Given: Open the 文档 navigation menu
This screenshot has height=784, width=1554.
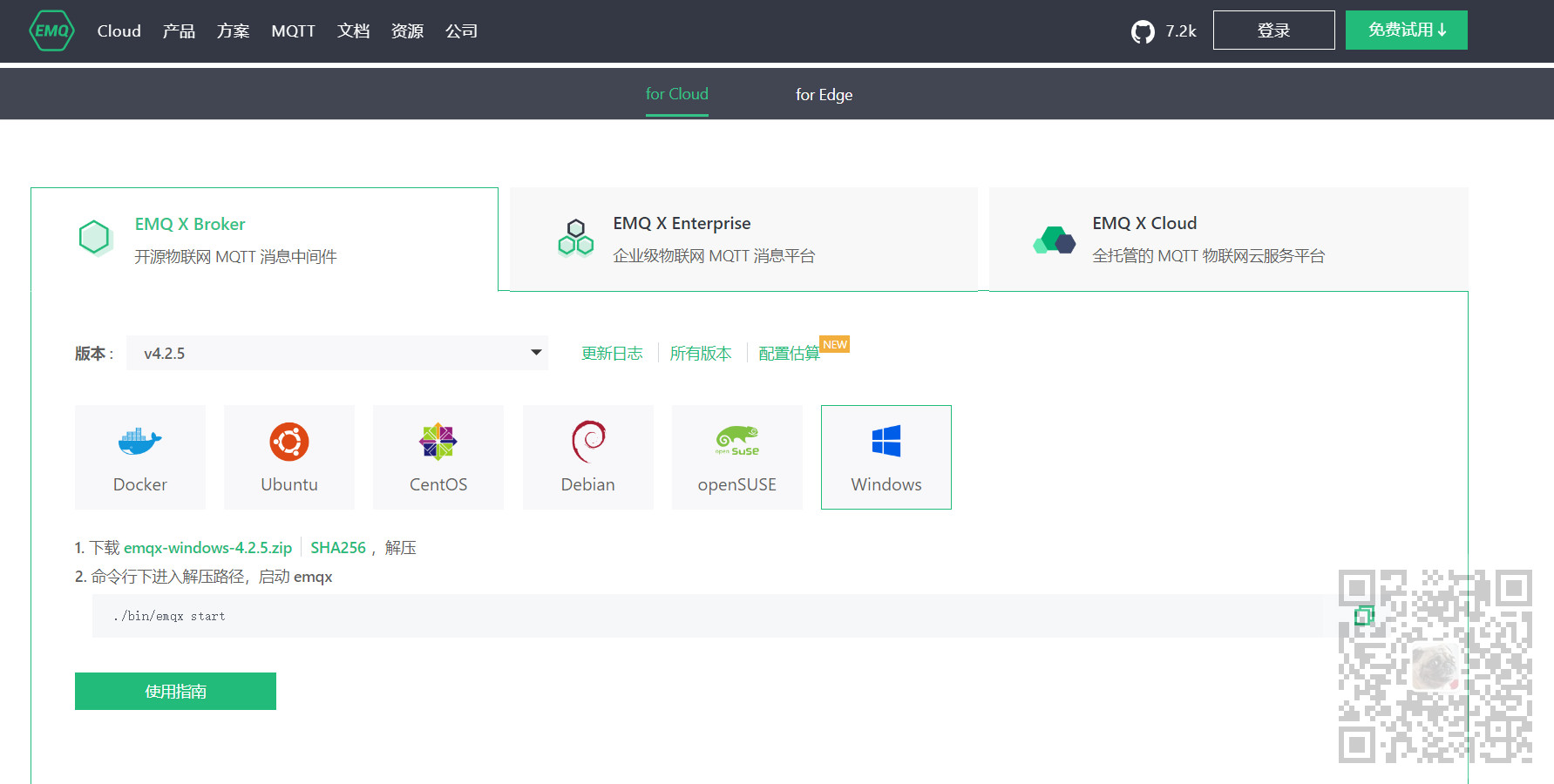Looking at the screenshot, I should point(353,31).
